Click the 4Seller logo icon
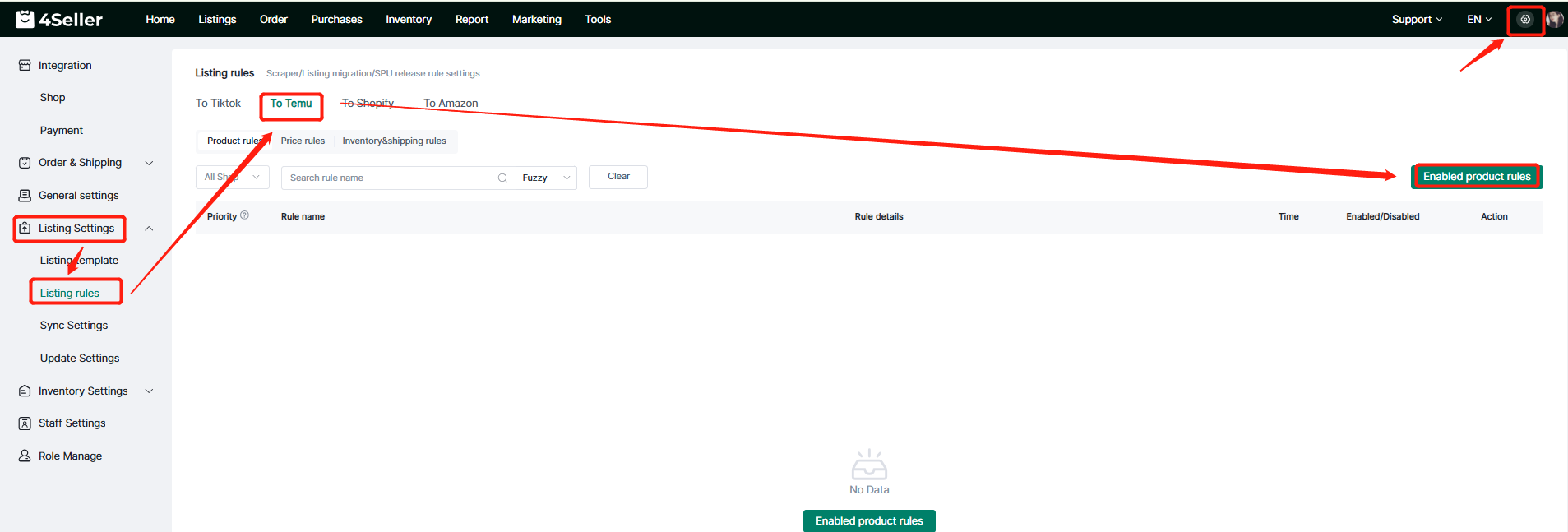Image resolution: width=1568 pixels, height=532 pixels. coord(25,19)
